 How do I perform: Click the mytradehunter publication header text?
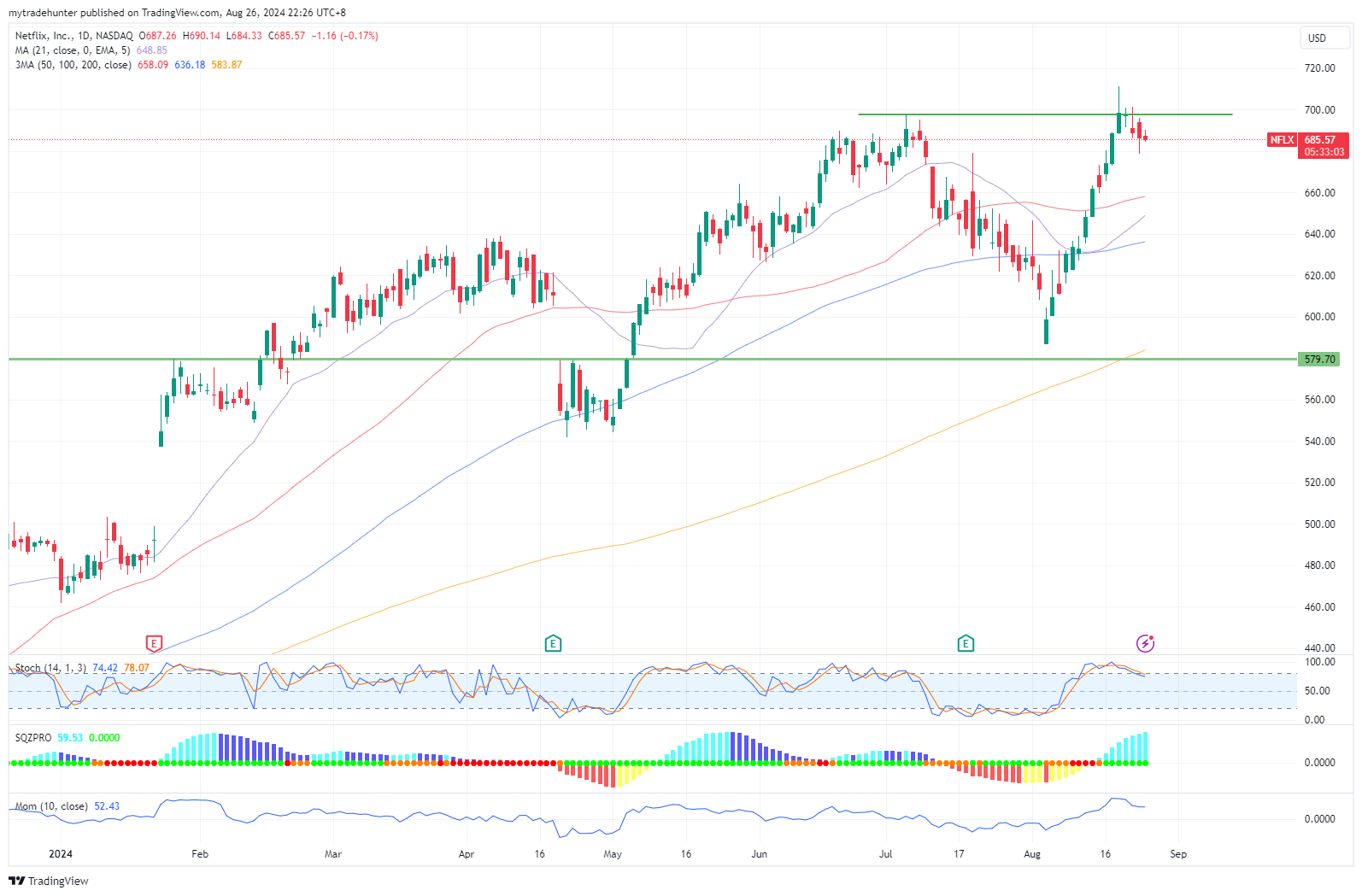click(x=177, y=13)
